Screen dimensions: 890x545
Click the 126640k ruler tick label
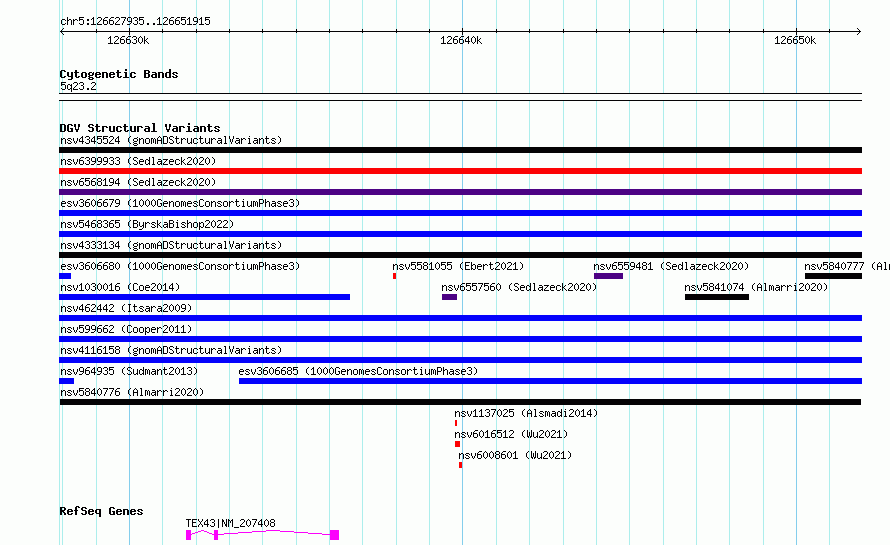point(461,40)
